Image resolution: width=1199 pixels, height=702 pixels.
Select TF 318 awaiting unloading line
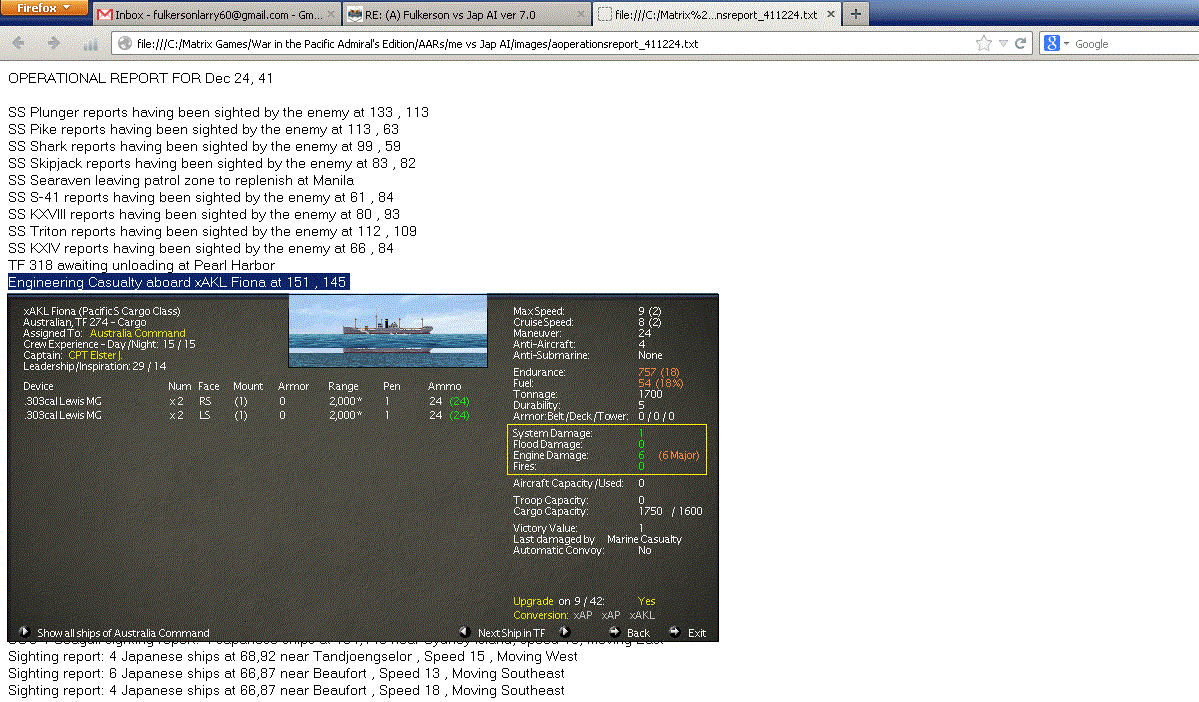[x=141, y=265]
